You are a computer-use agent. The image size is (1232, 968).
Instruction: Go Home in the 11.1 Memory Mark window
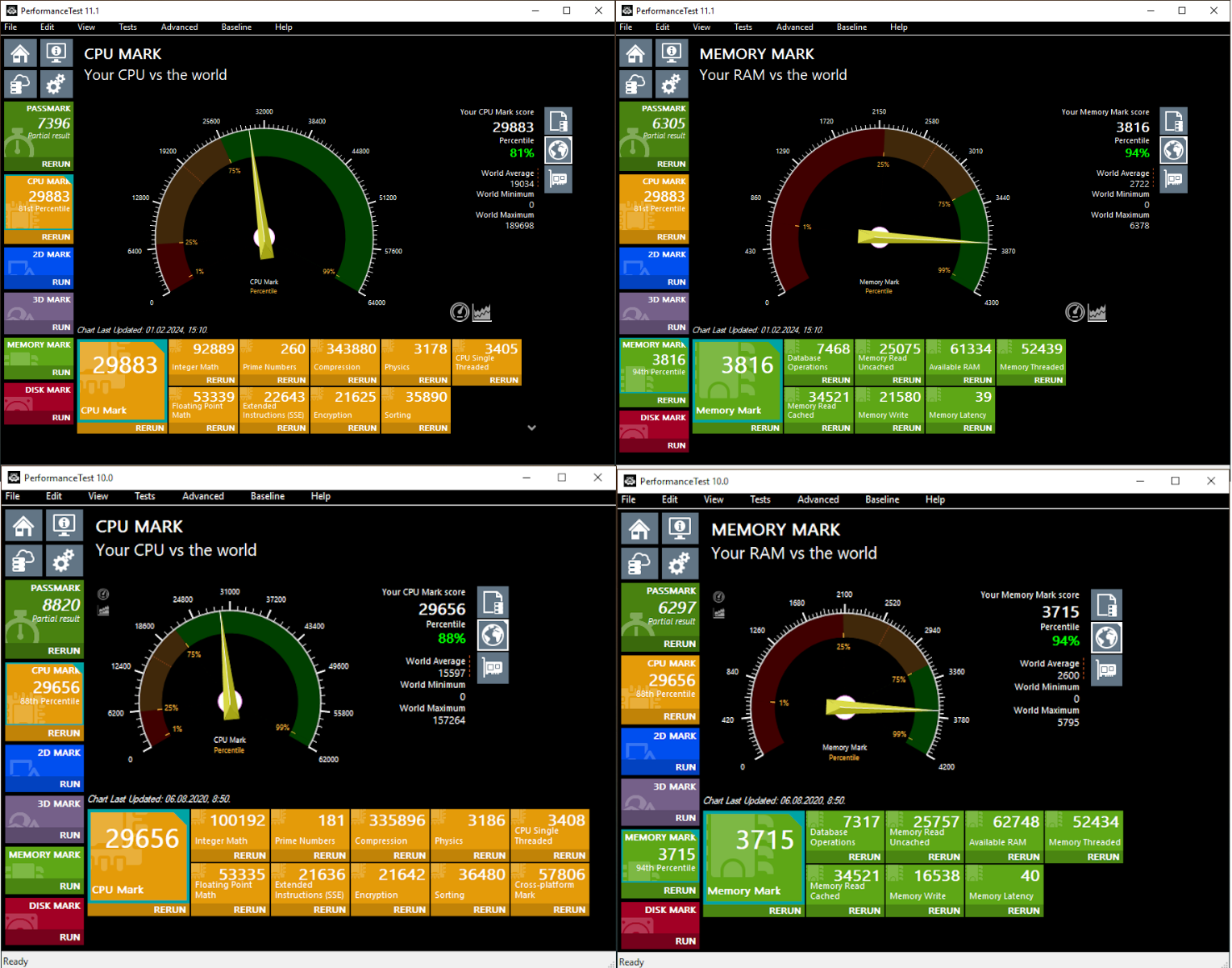635,53
